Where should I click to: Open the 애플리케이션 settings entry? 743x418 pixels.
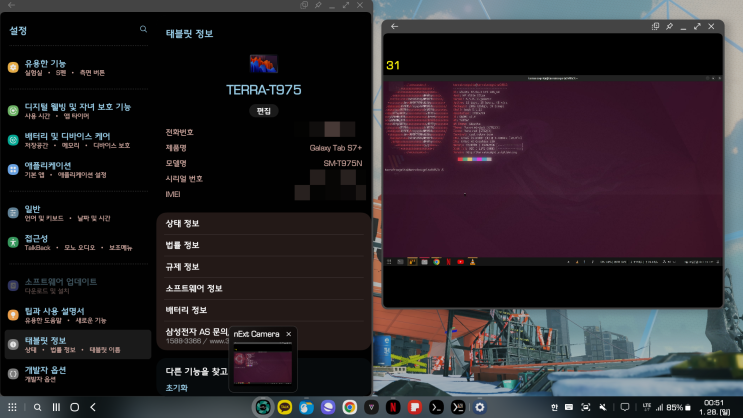click(x=78, y=170)
